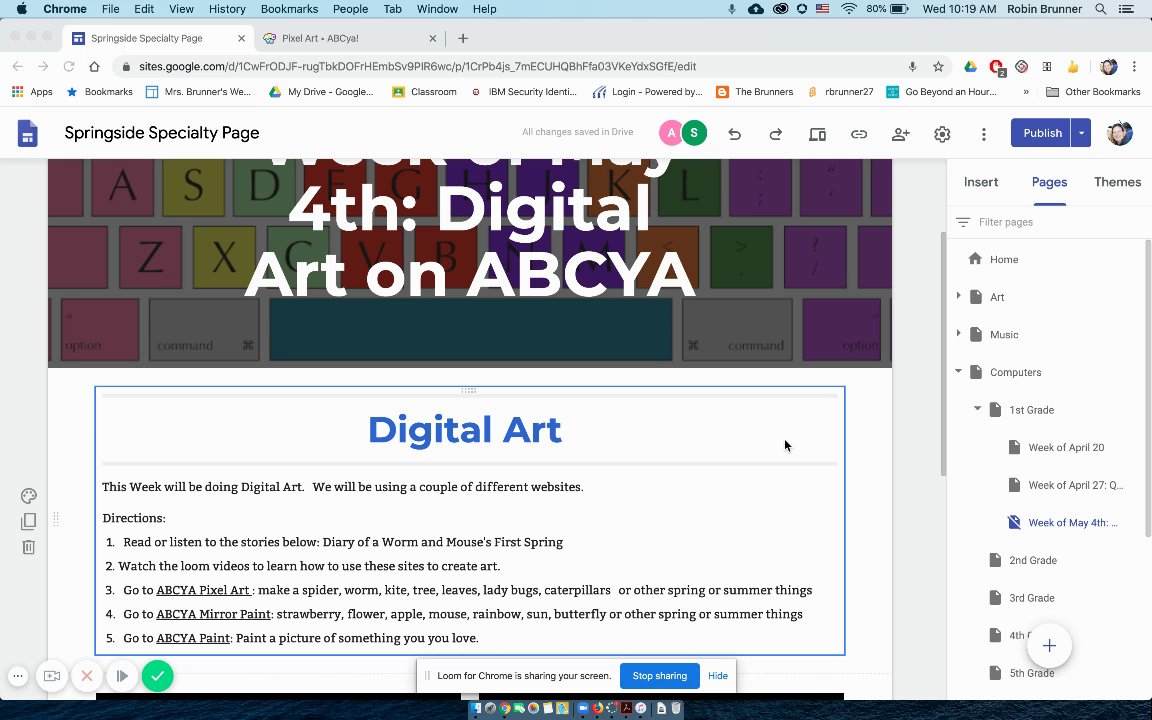Screen dimensions: 1152x720
Task: Reload the page
Action: click(68, 66)
